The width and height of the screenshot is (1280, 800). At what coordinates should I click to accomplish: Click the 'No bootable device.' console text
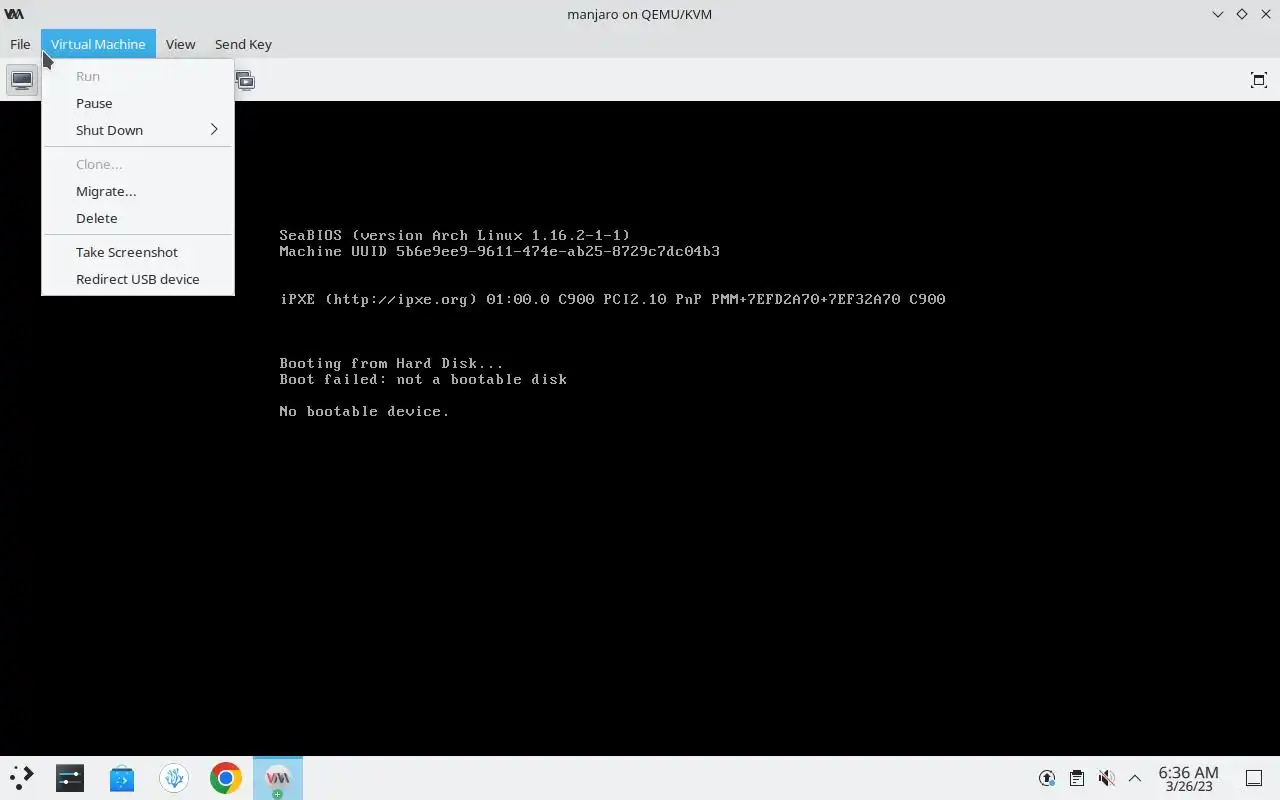364,411
